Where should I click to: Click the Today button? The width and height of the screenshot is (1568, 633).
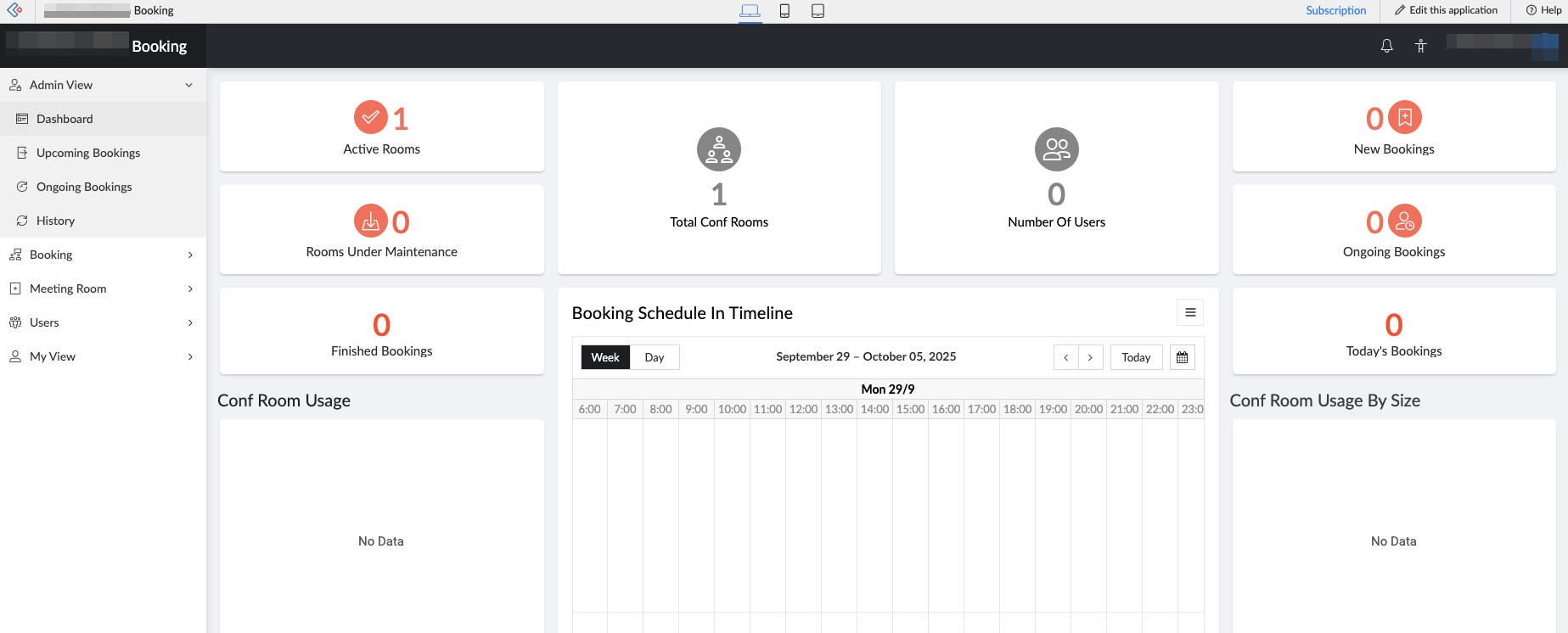point(1136,357)
